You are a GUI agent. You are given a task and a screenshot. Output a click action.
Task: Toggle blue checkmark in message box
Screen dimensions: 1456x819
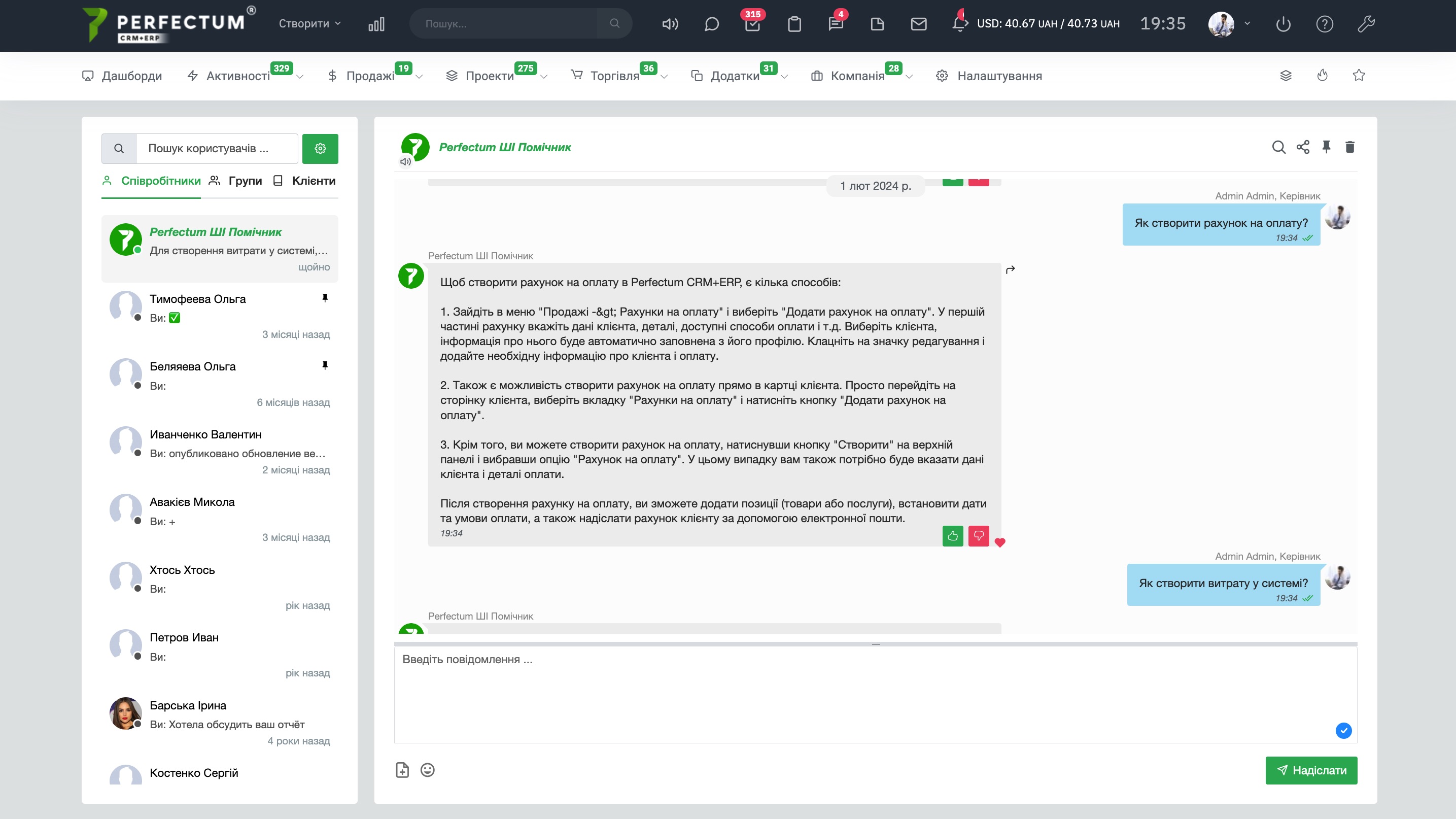pyautogui.click(x=1343, y=730)
